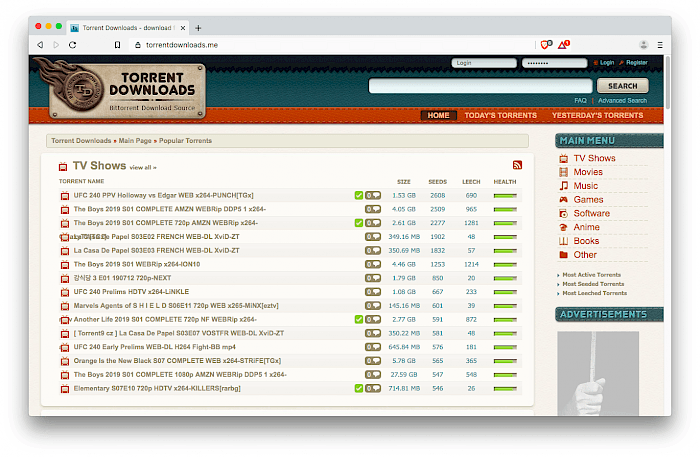This screenshot has width=700, height=457.
Task: Click the page vertical scrollbar
Action: (668, 83)
